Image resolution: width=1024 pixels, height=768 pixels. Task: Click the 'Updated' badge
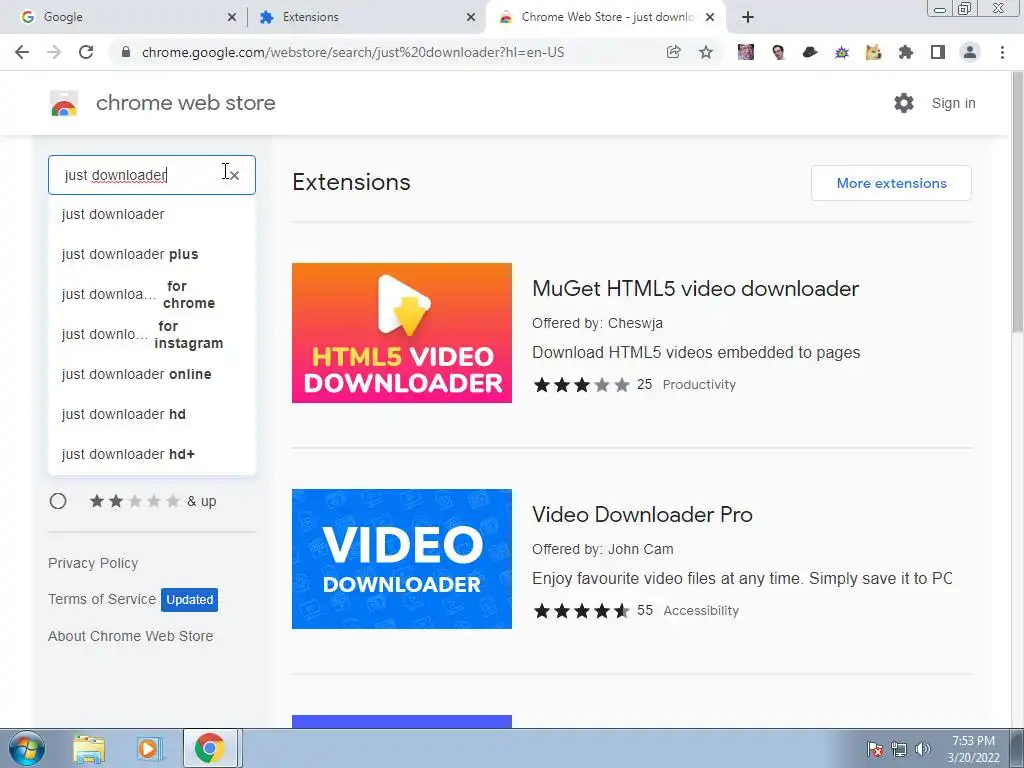click(x=189, y=600)
